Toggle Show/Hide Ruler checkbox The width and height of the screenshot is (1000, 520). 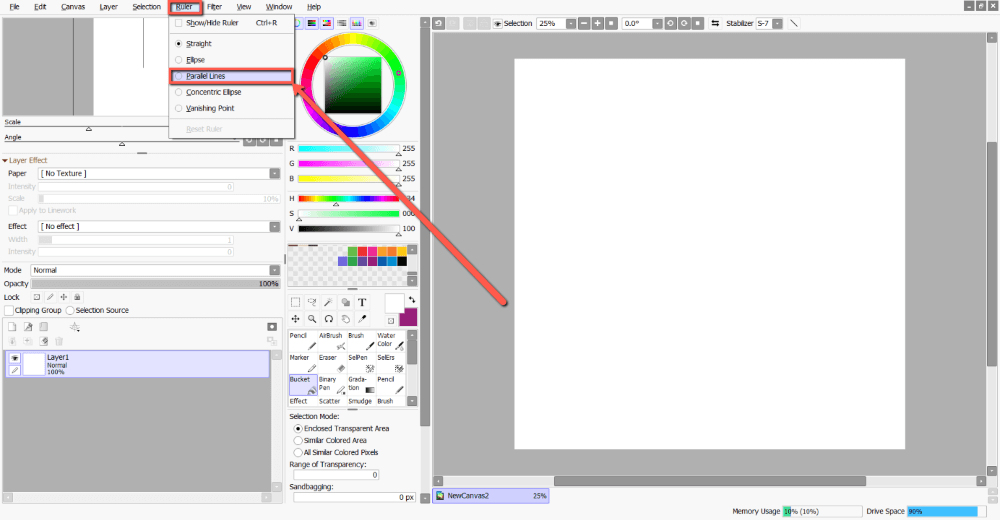(x=179, y=23)
